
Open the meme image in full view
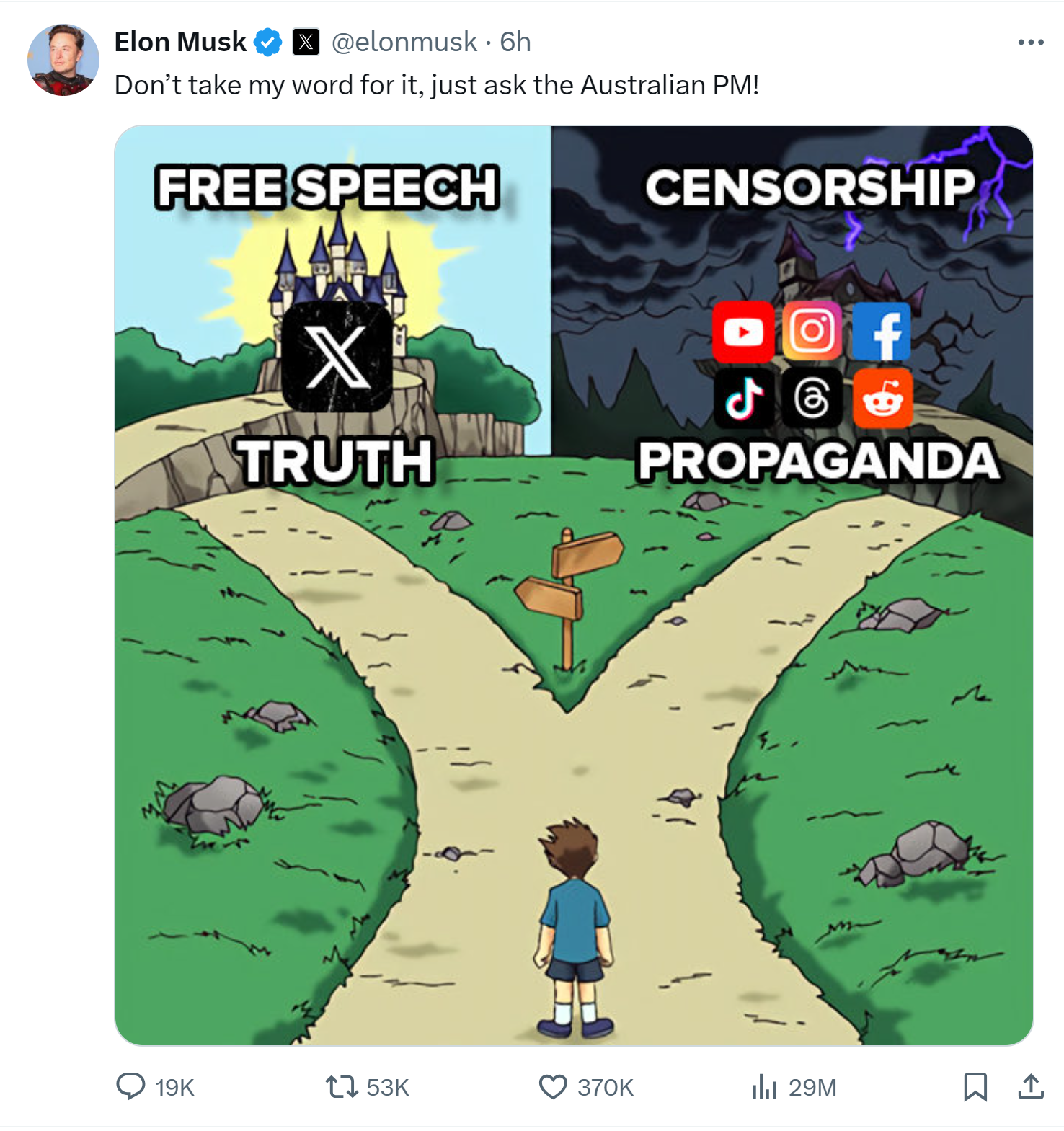point(574,585)
